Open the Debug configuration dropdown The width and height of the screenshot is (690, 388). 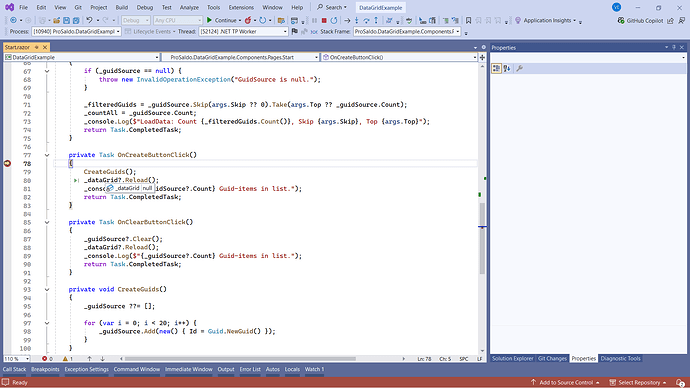coord(136,20)
